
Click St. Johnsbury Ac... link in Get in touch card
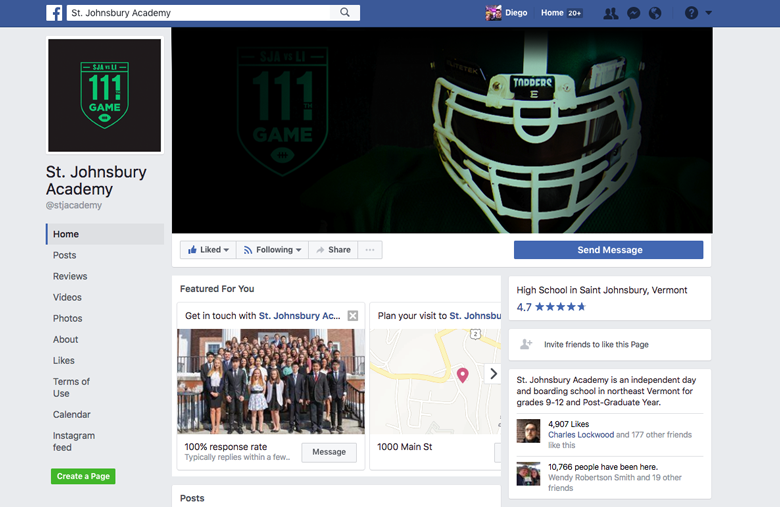tap(299, 315)
